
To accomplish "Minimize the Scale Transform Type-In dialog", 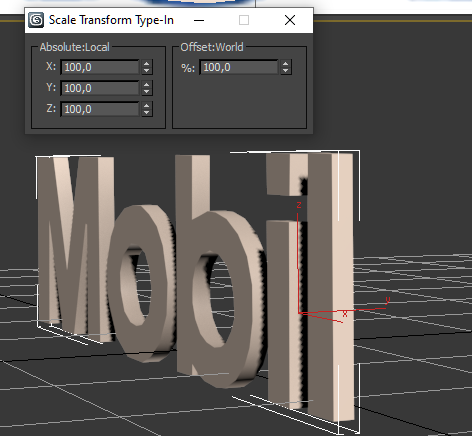I will tap(199, 20).
